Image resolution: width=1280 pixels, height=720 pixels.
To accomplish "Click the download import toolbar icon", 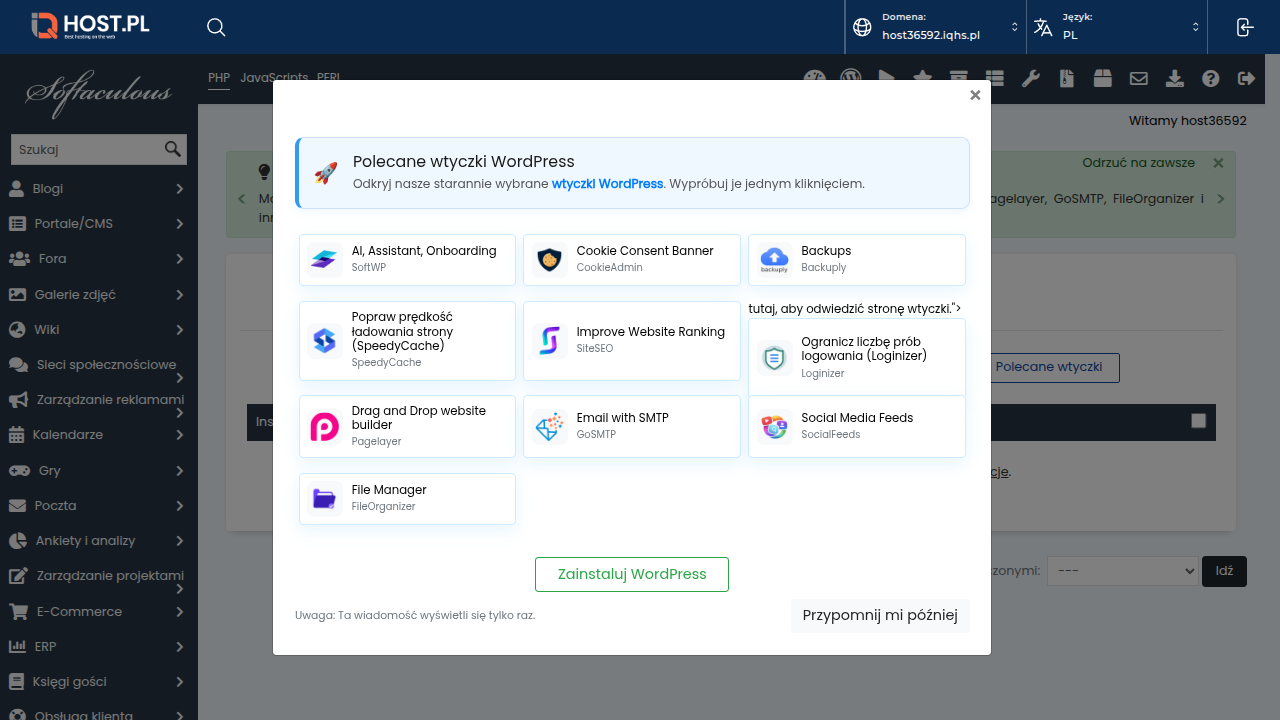I will point(1175,78).
